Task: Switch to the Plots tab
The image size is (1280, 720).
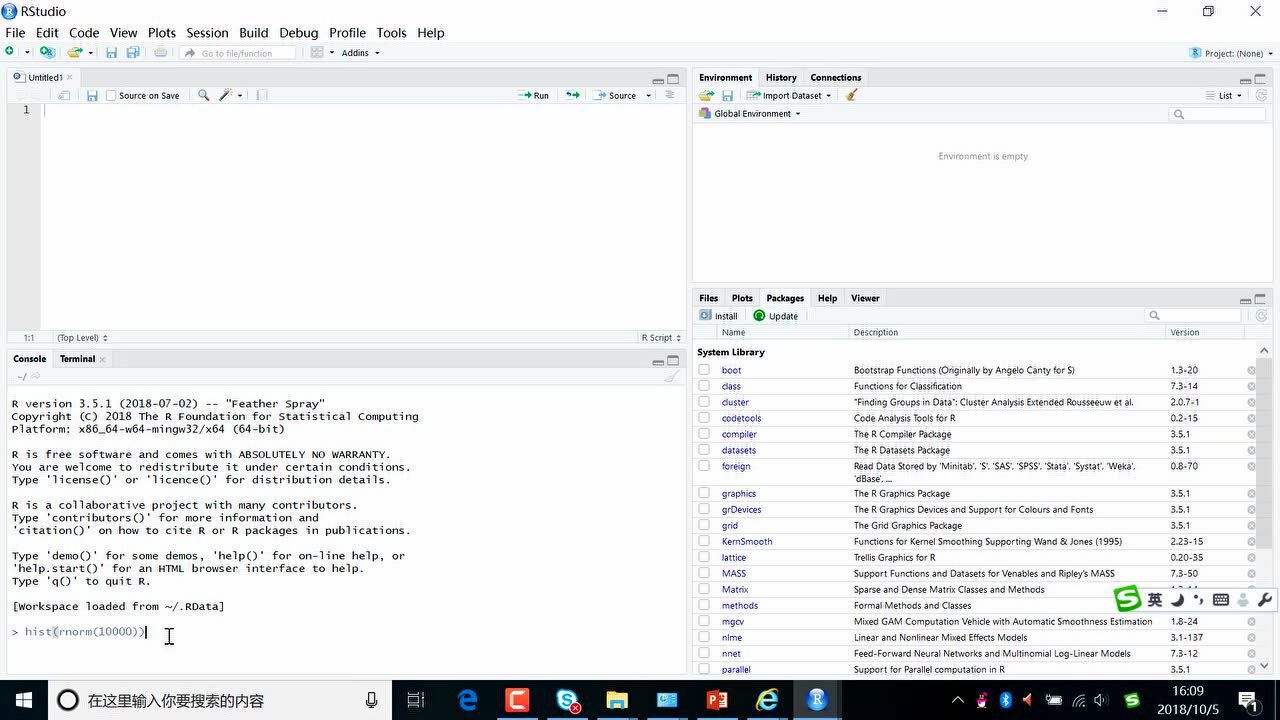Action: coord(741,298)
